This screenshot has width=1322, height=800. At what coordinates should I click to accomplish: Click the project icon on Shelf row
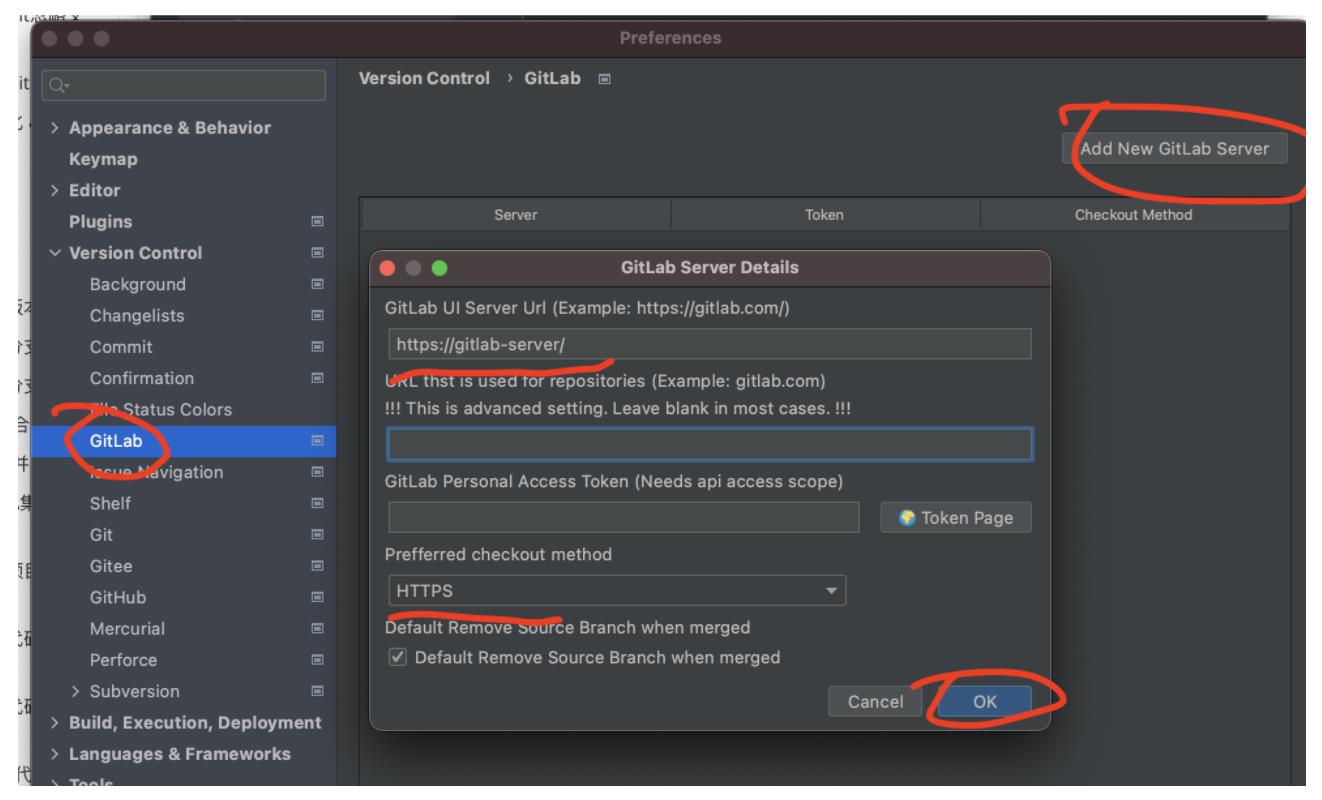[318, 504]
